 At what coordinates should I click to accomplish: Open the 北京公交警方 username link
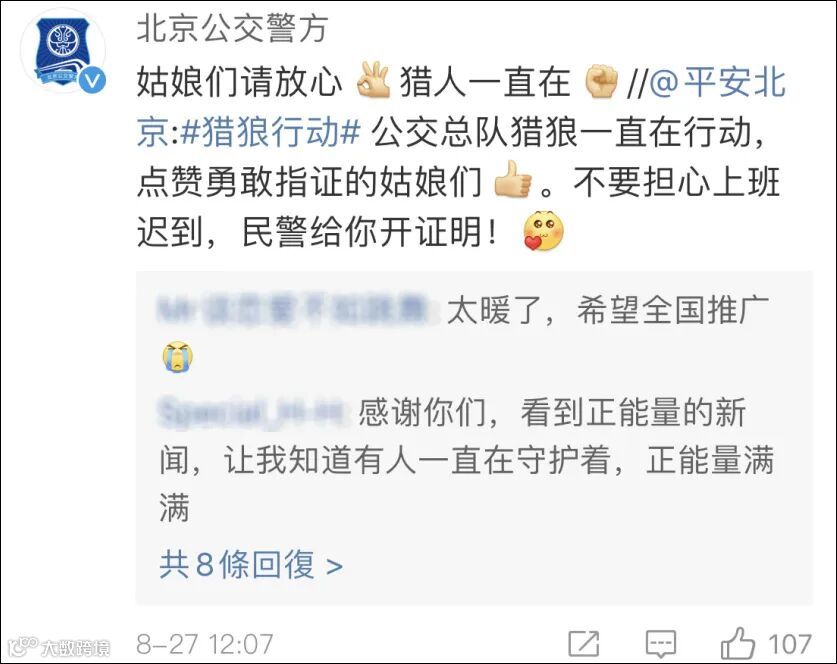coord(232,28)
